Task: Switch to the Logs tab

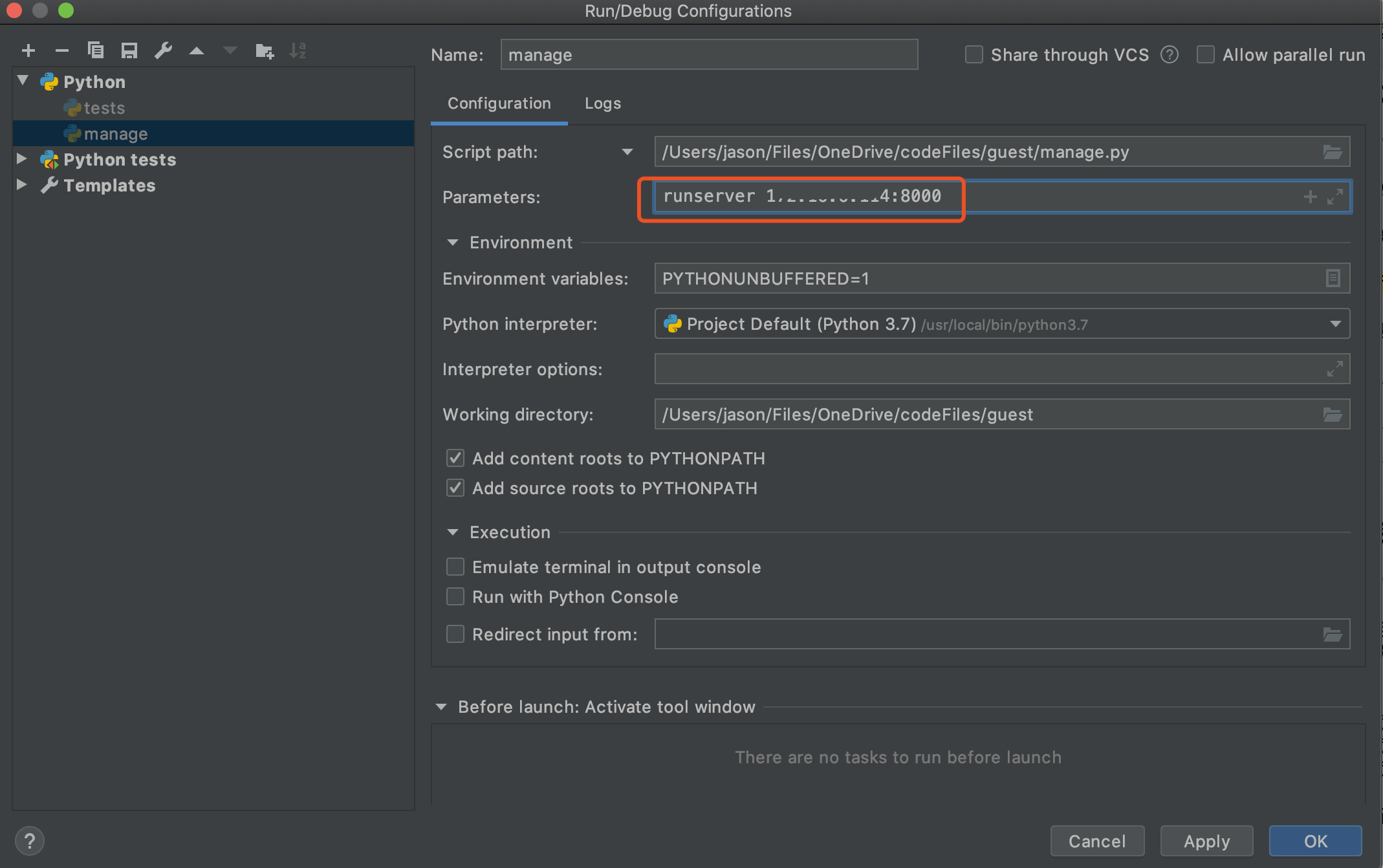Action: [602, 103]
